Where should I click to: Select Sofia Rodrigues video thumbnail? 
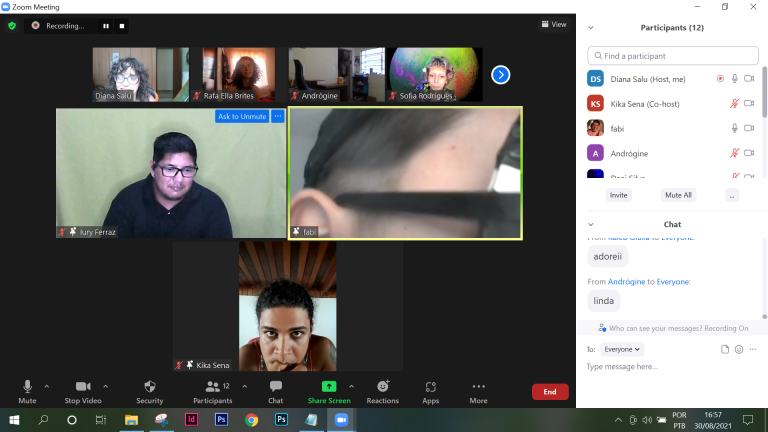point(435,74)
